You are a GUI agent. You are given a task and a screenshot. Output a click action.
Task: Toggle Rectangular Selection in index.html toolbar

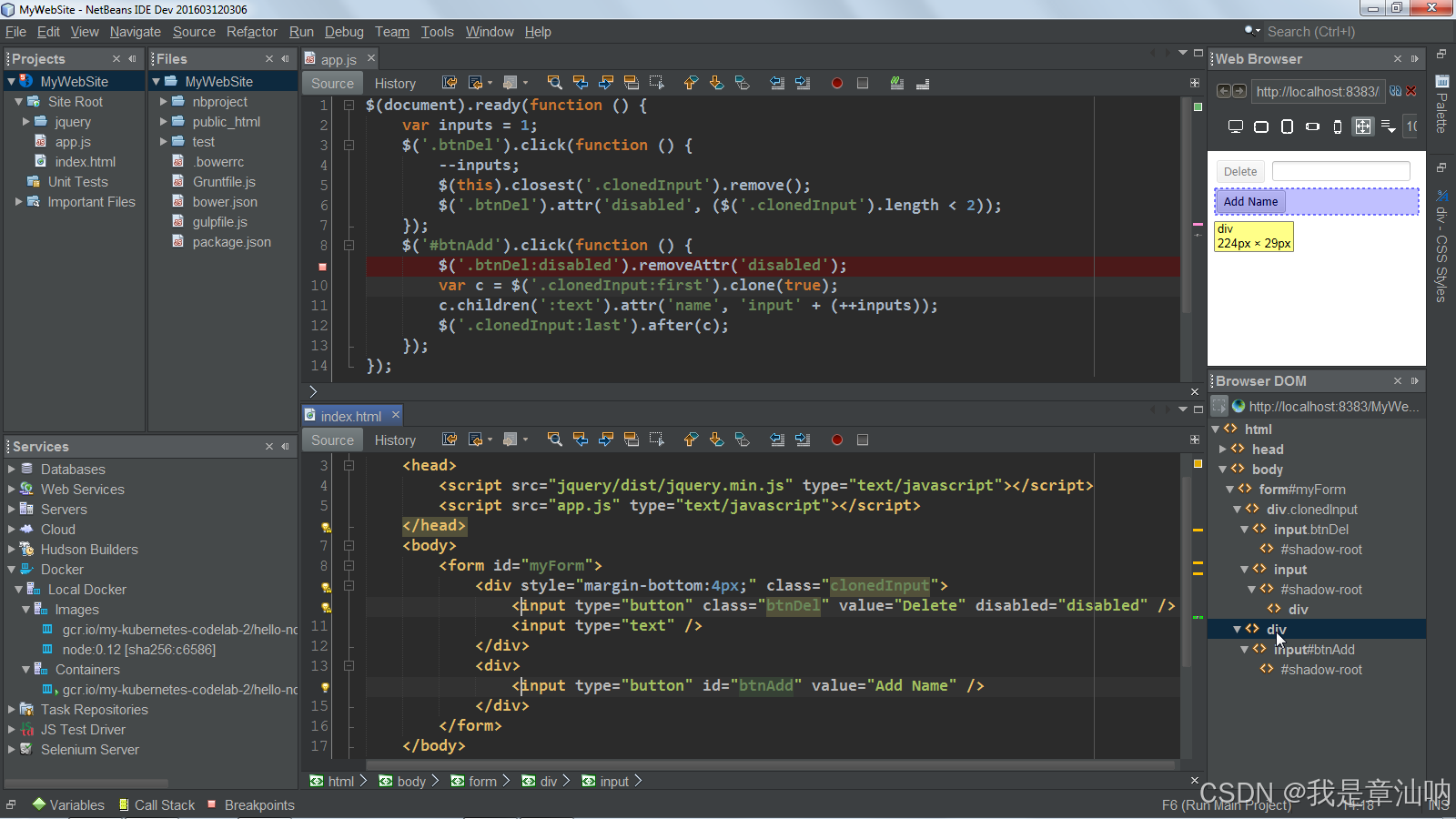(x=656, y=440)
